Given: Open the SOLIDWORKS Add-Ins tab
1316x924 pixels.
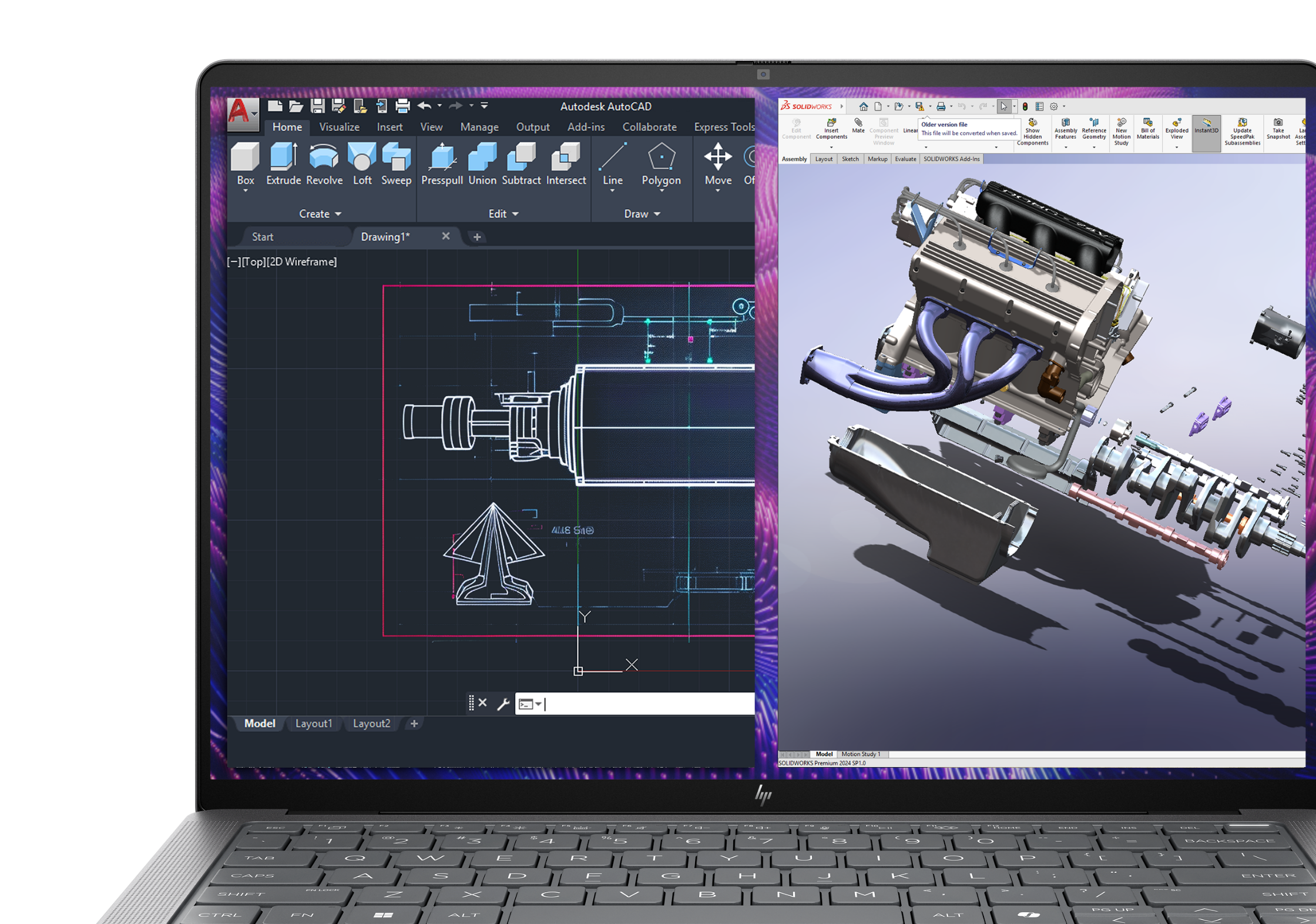Looking at the screenshot, I should 951,159.
